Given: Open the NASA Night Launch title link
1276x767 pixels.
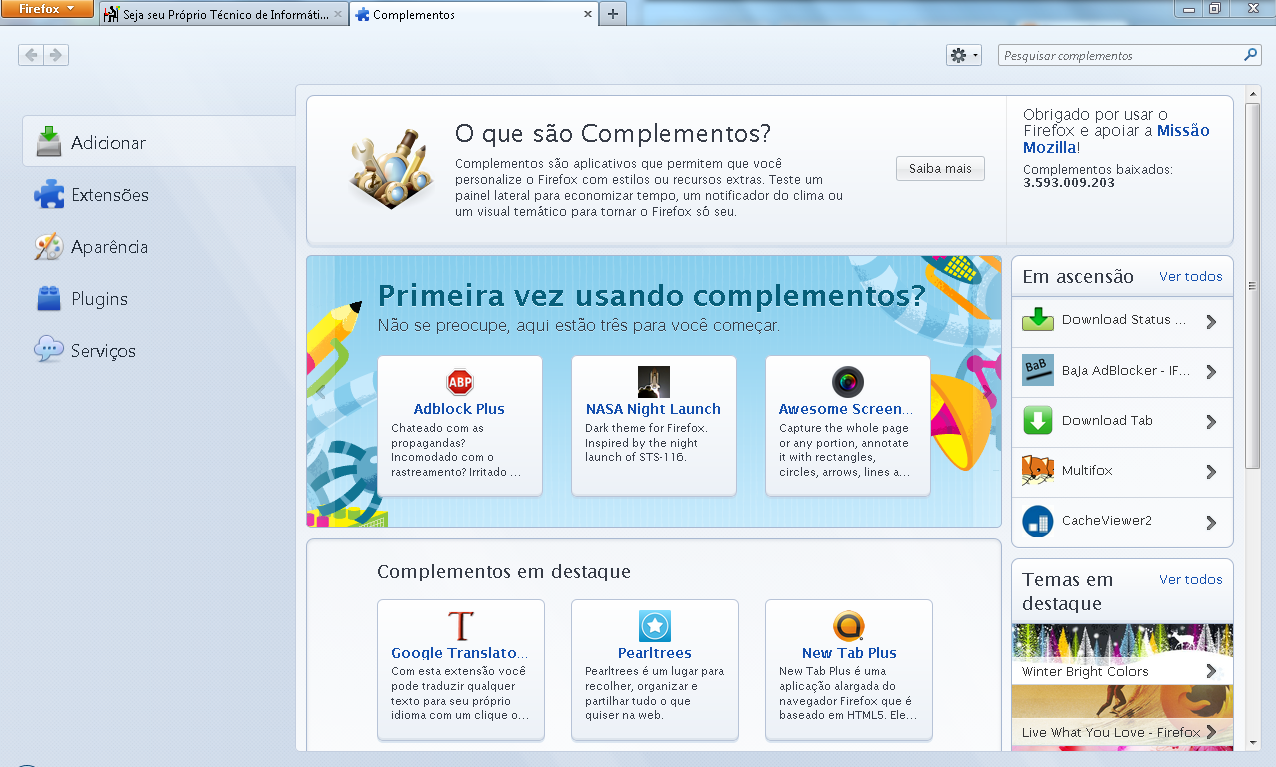Looking at the screenshot, I should coord(653,408).
